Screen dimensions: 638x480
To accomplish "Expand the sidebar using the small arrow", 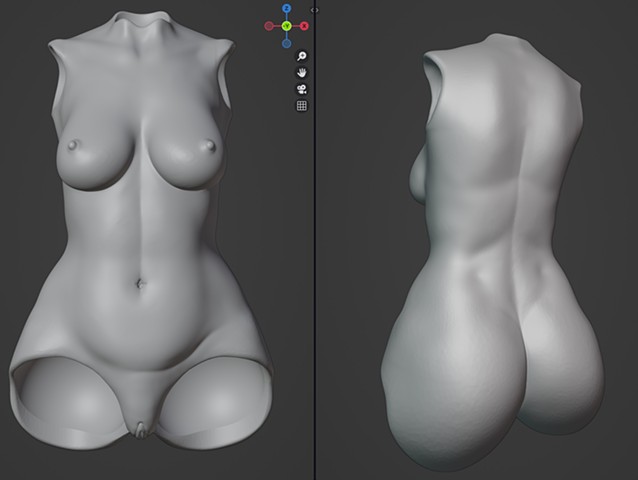I will click(314, 9).
